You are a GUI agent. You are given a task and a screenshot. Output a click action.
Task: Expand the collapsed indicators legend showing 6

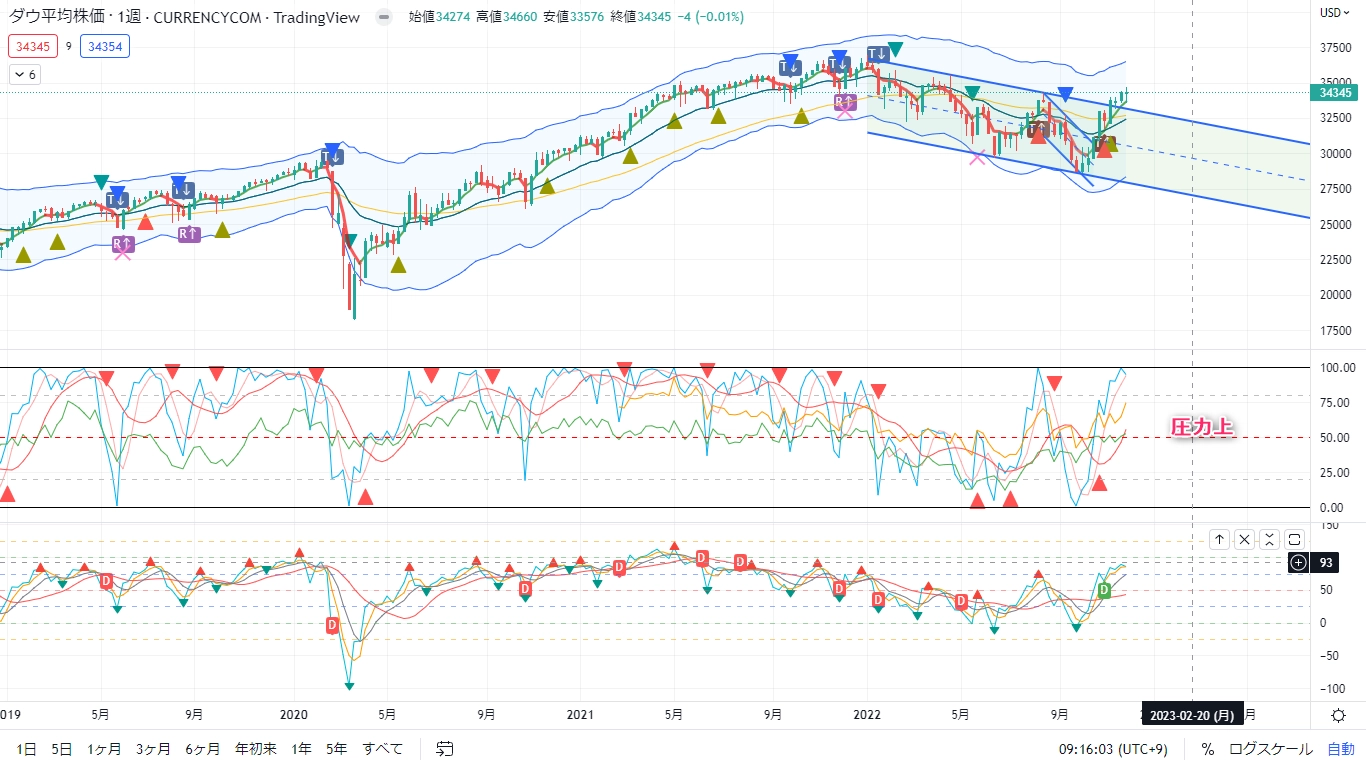coord(25,75)
